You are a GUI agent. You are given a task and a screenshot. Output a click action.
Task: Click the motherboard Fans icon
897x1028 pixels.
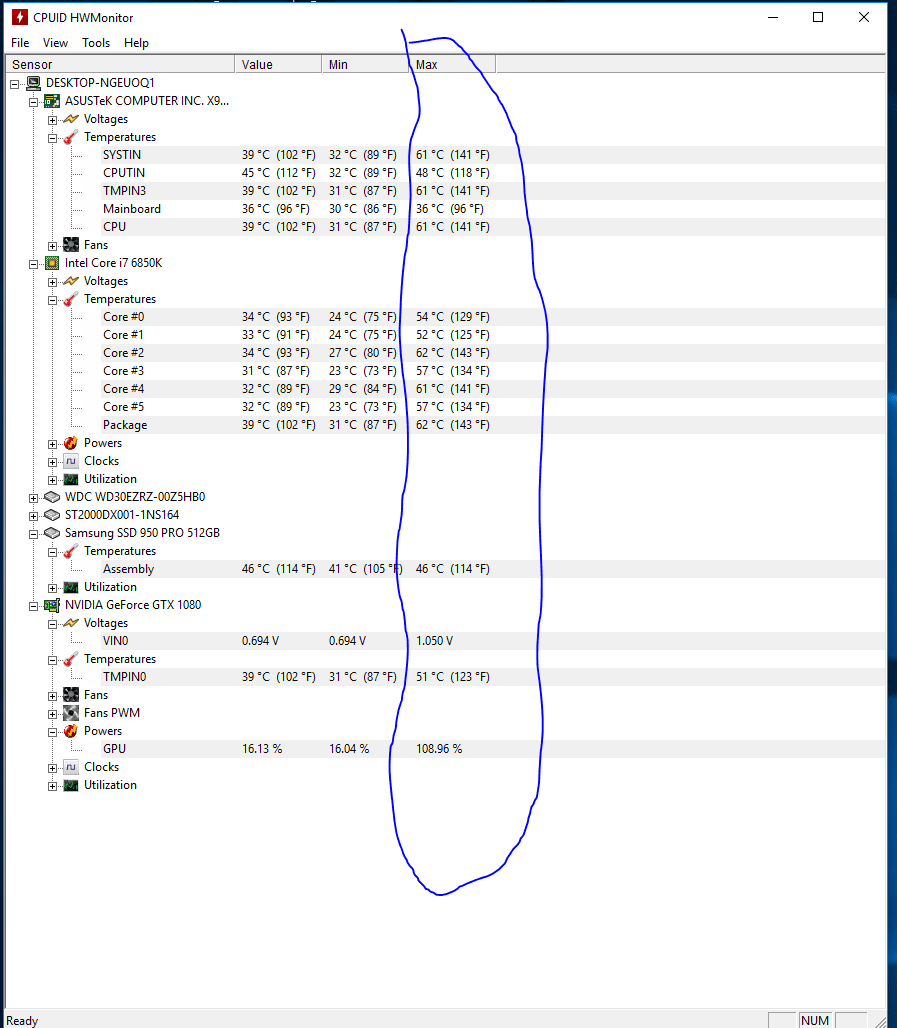click(x=71, y=245)
